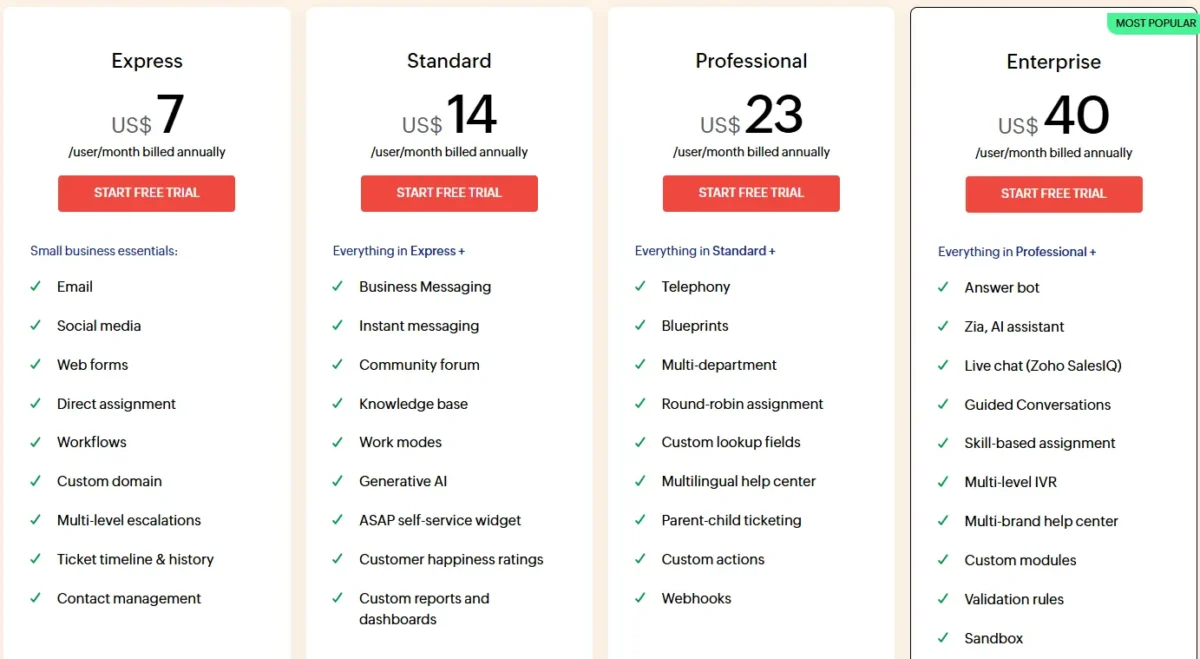Click the Live chat (Zoho SalesIQ) feature
This screenshot has width=1200, height=659.
1043,365
